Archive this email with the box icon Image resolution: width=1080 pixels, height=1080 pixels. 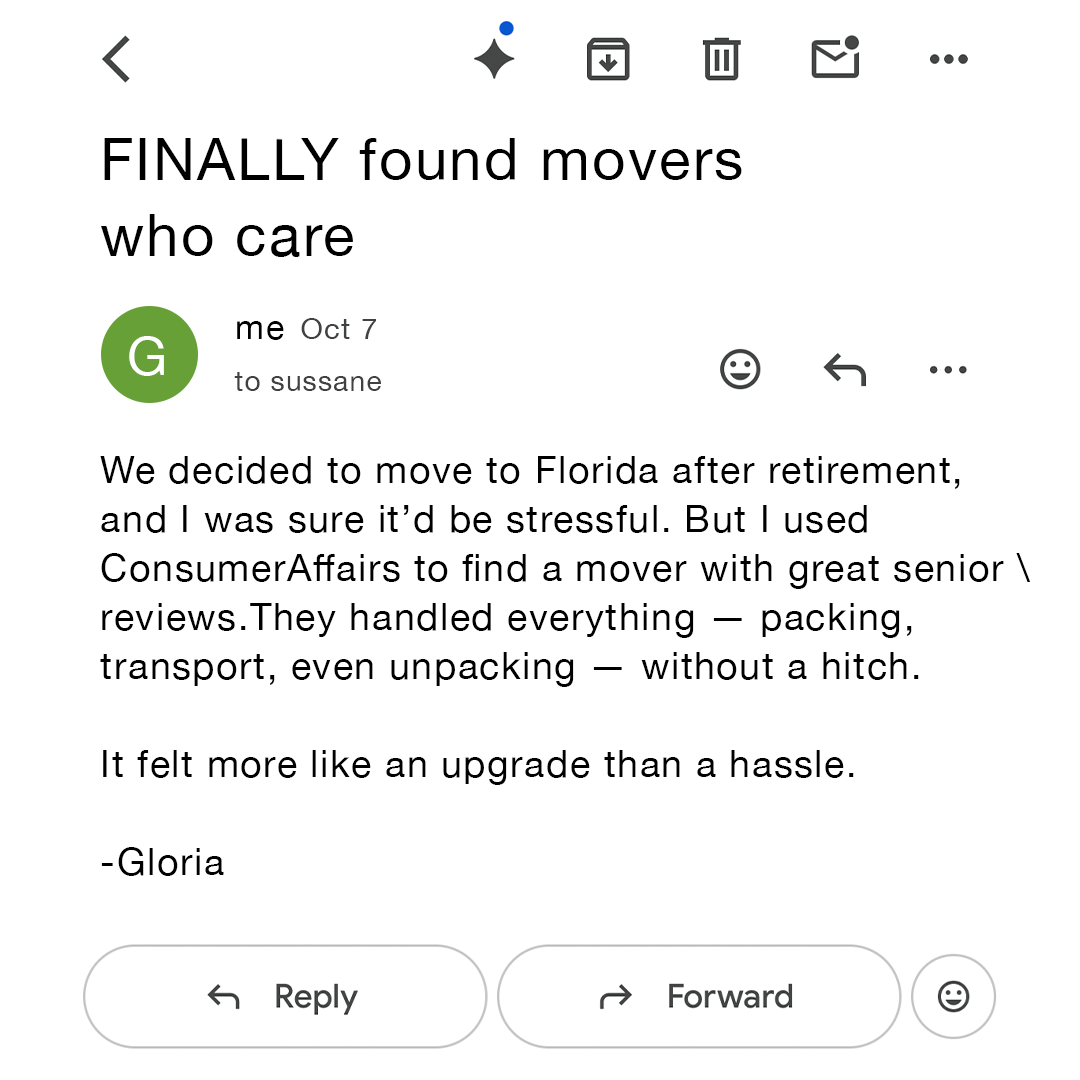(608, 59)
